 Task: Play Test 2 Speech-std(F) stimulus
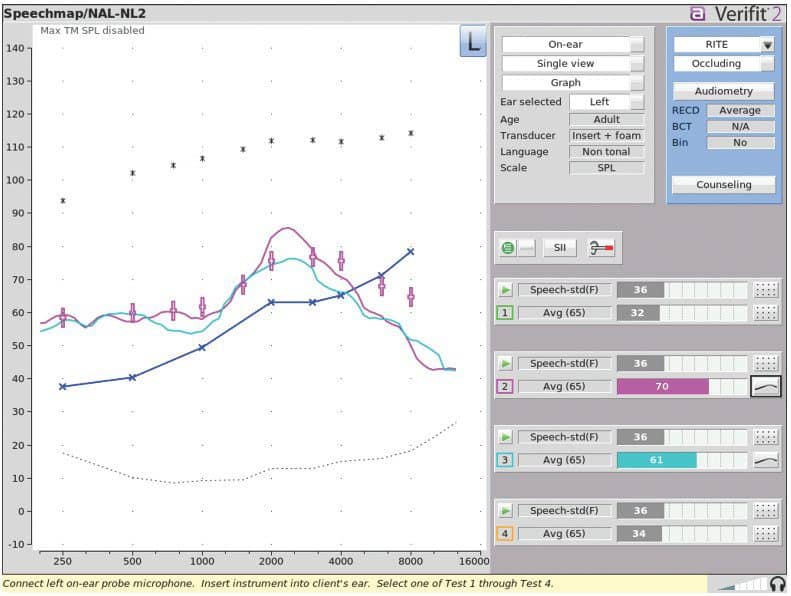click(x=505, y=363)
